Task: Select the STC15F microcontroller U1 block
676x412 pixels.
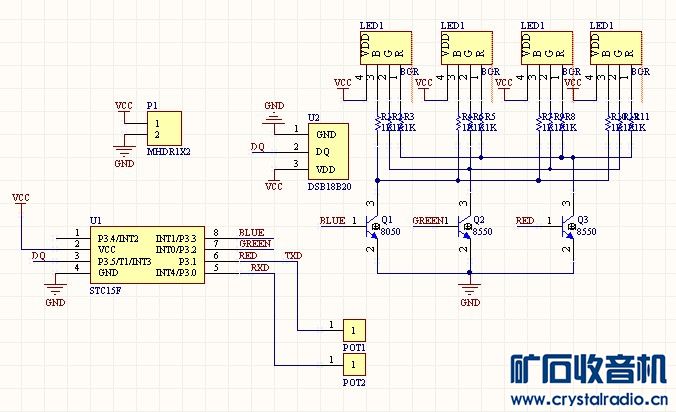Action: [x=147, y=255]
